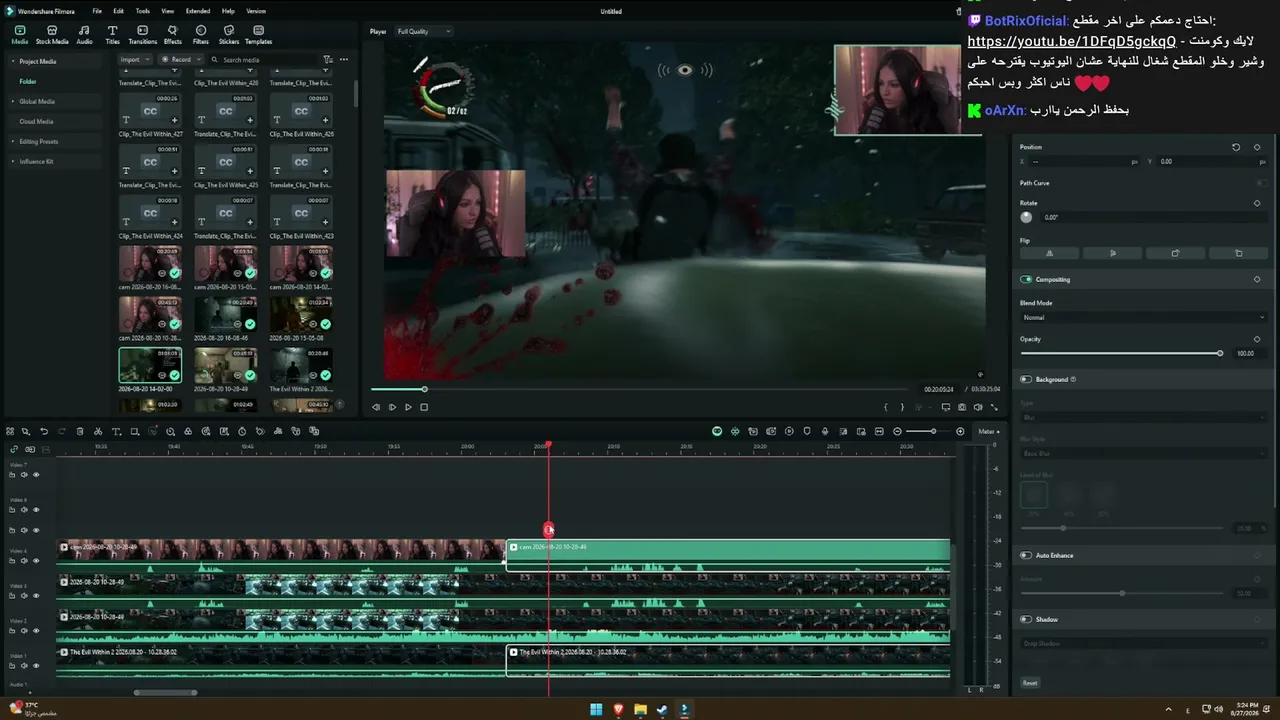The height and width of the screenshot is (720, 1280).
Task: Open the Record dropdown
Action: coord(181,59)
